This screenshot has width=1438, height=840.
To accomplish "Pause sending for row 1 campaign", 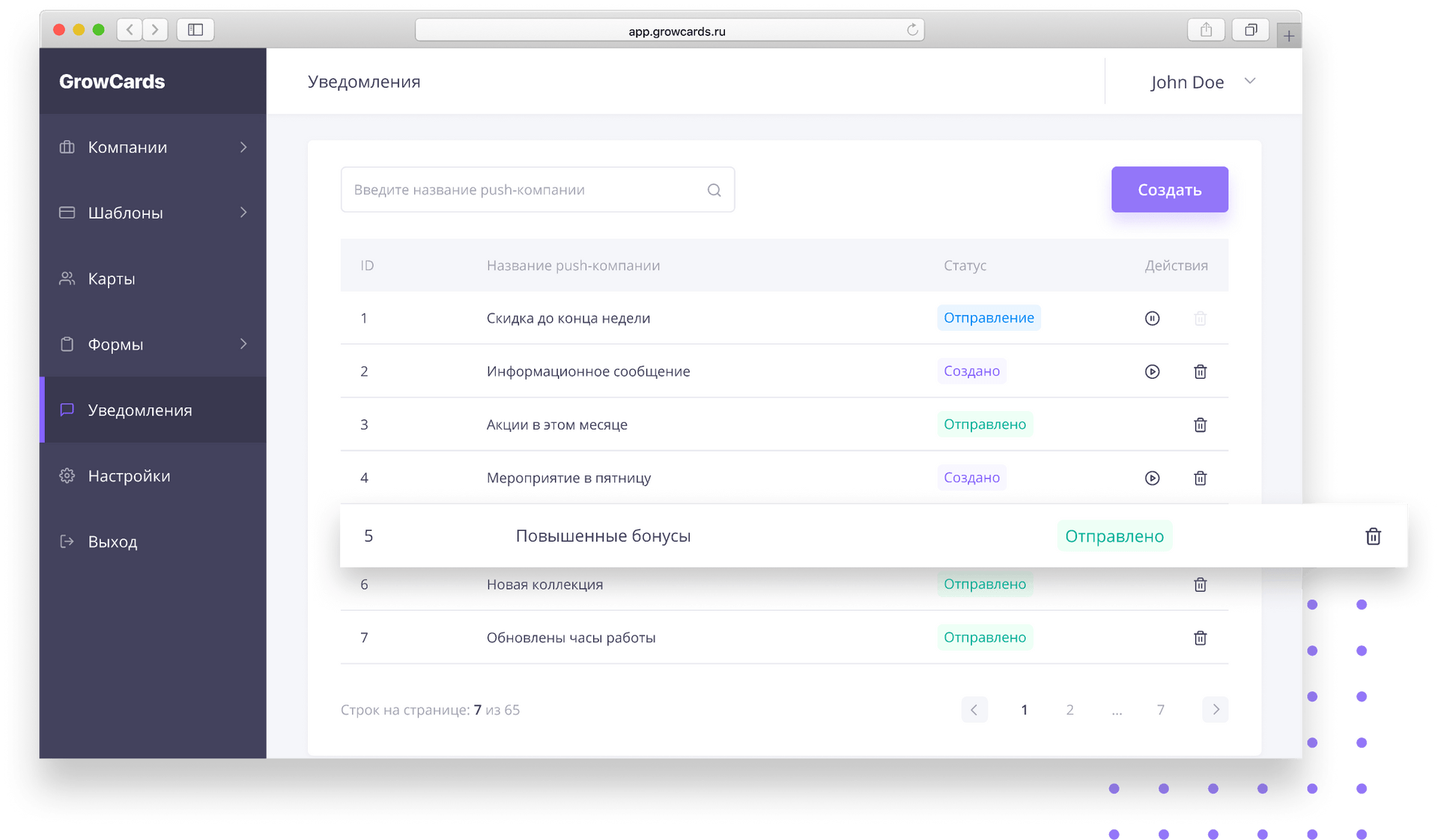I will point(1152,318).
